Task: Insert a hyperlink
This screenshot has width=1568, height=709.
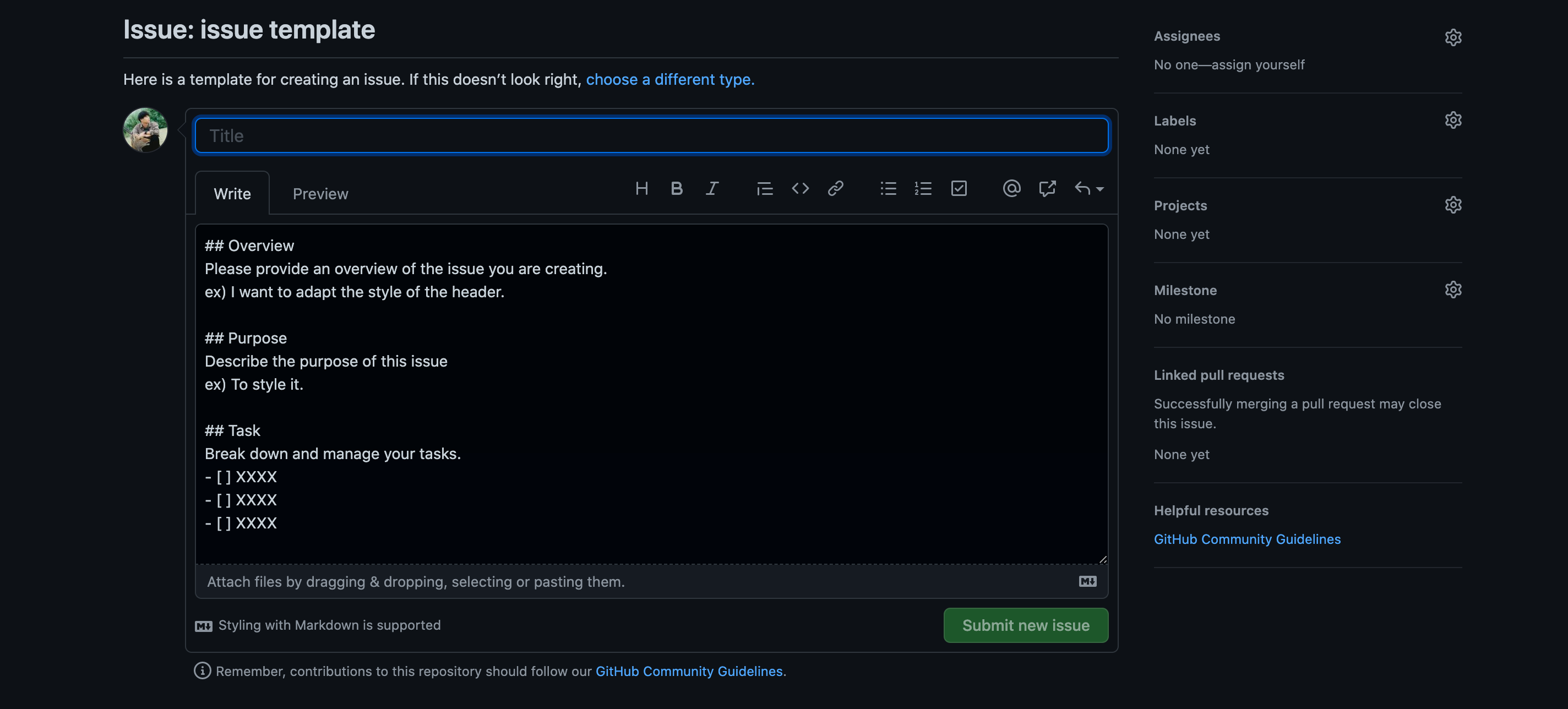Action: pos(836,189)
